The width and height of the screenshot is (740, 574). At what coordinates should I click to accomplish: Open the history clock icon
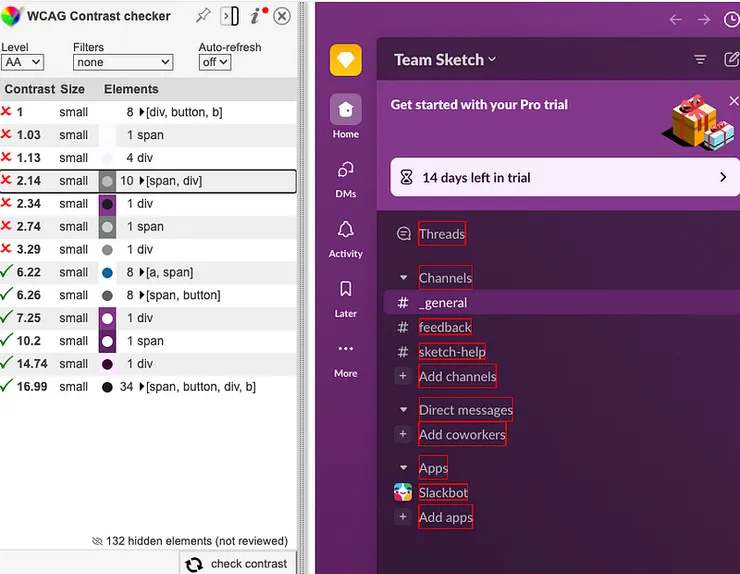732,19
